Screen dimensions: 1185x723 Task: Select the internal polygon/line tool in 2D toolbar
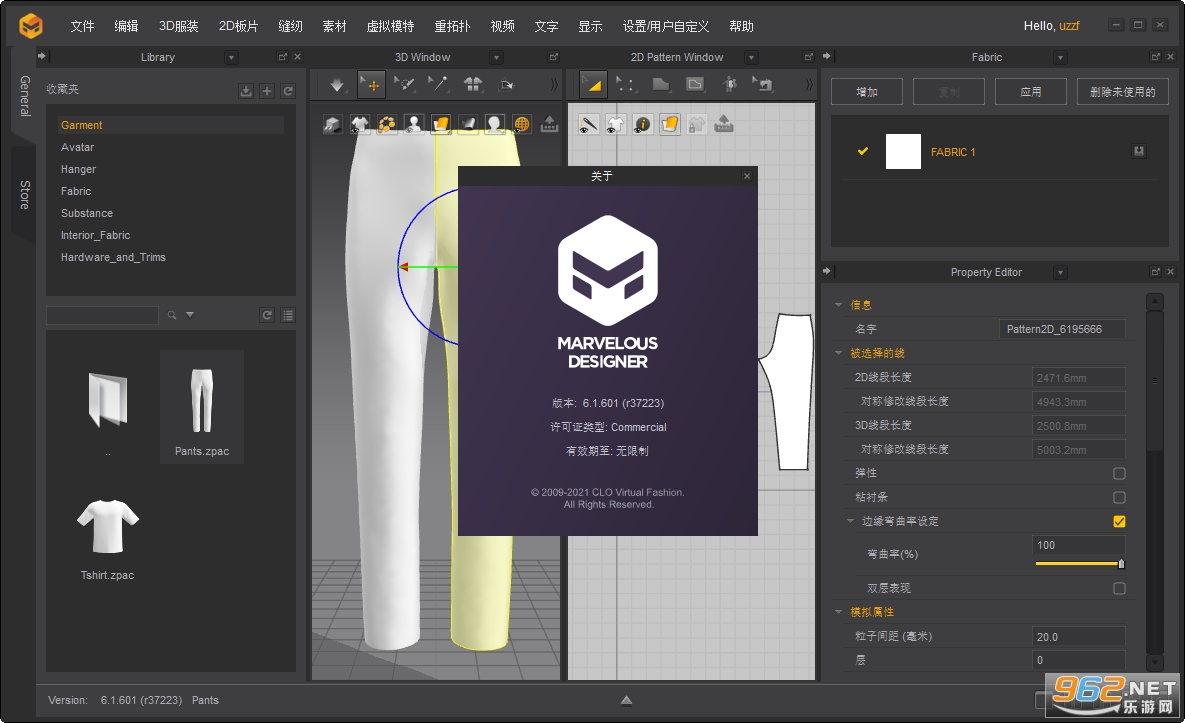(695, 85)
